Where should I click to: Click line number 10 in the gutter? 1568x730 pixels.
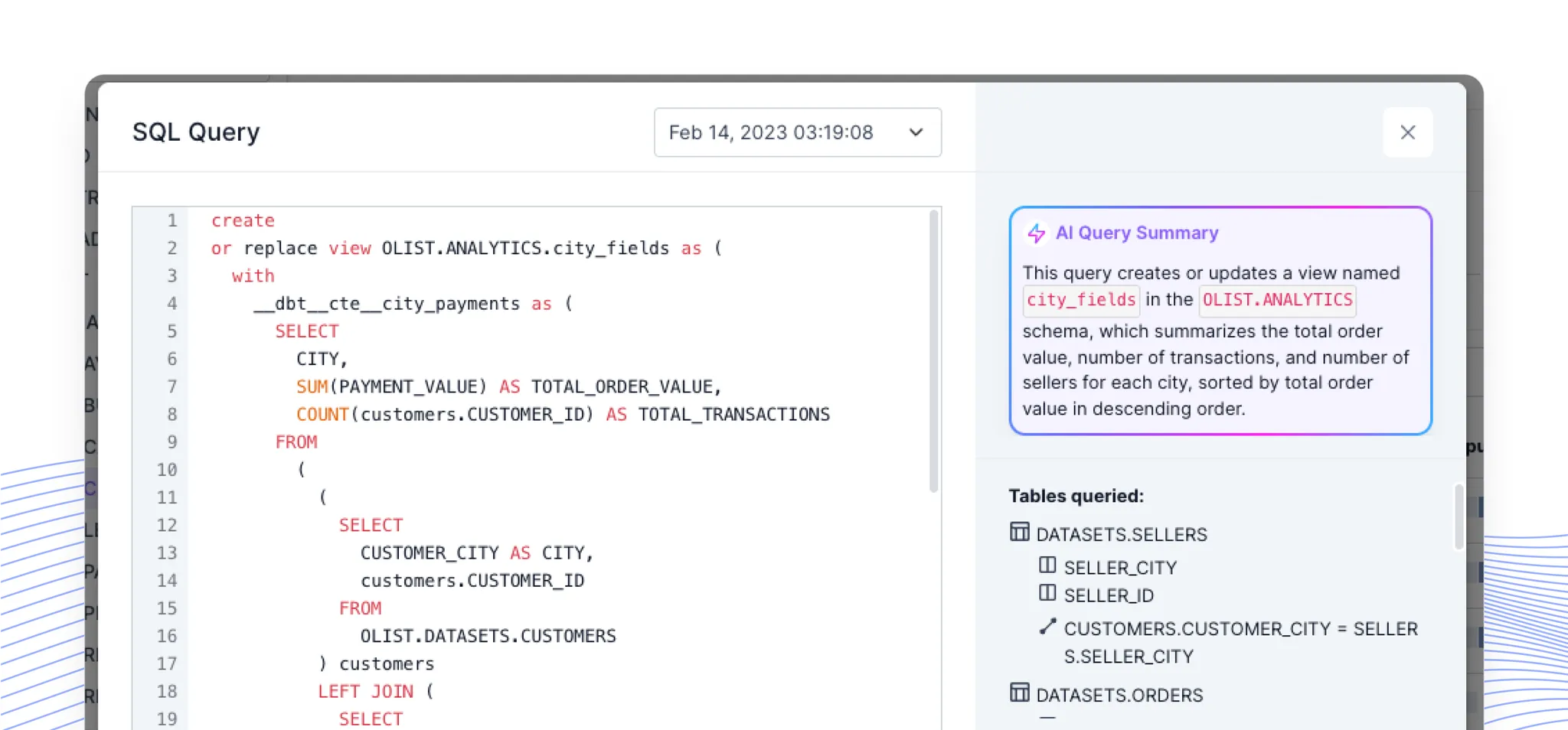(167, 470)
